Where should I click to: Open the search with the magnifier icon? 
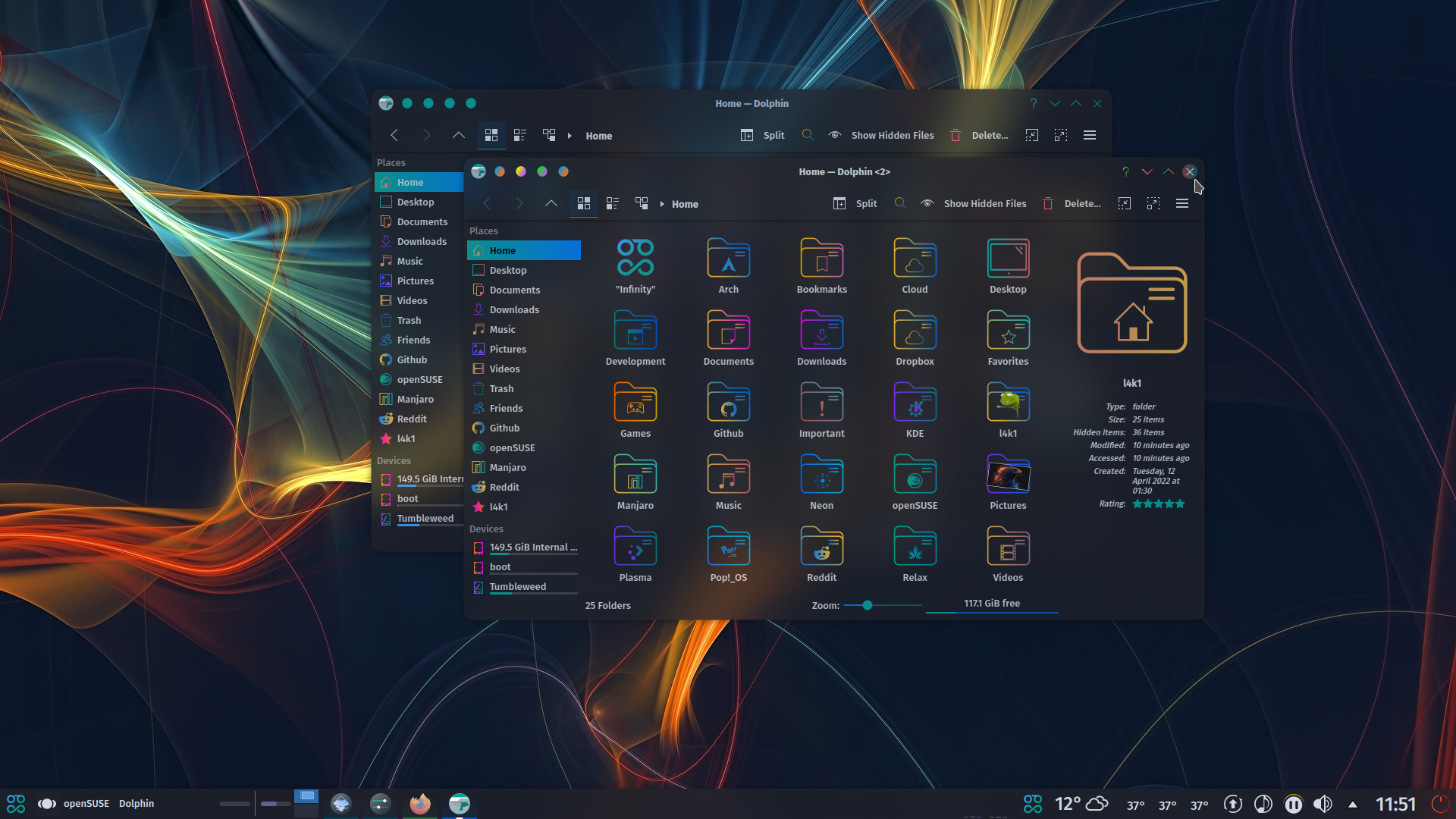tap(900, 203)
